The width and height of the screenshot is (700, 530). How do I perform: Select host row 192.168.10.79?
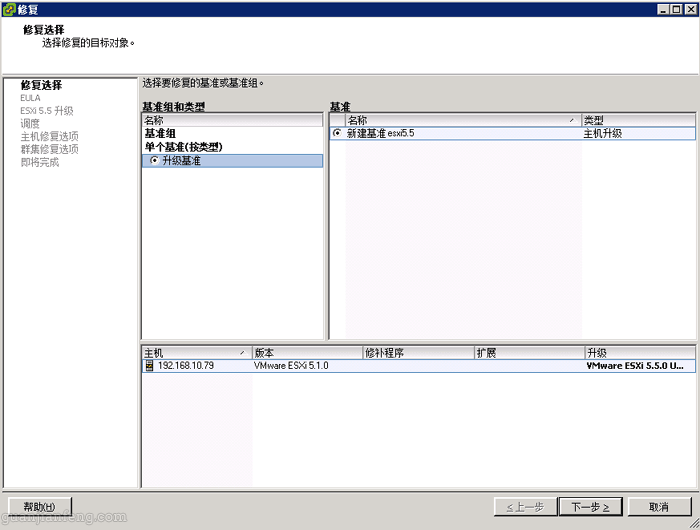pos(419,366)
